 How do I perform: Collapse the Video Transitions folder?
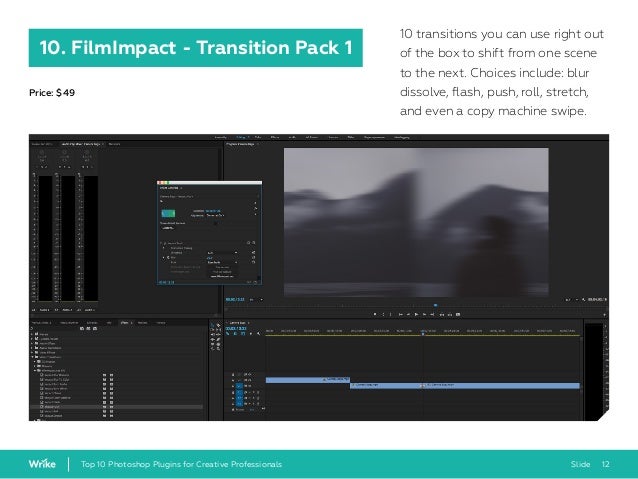(x=33, y=357)
